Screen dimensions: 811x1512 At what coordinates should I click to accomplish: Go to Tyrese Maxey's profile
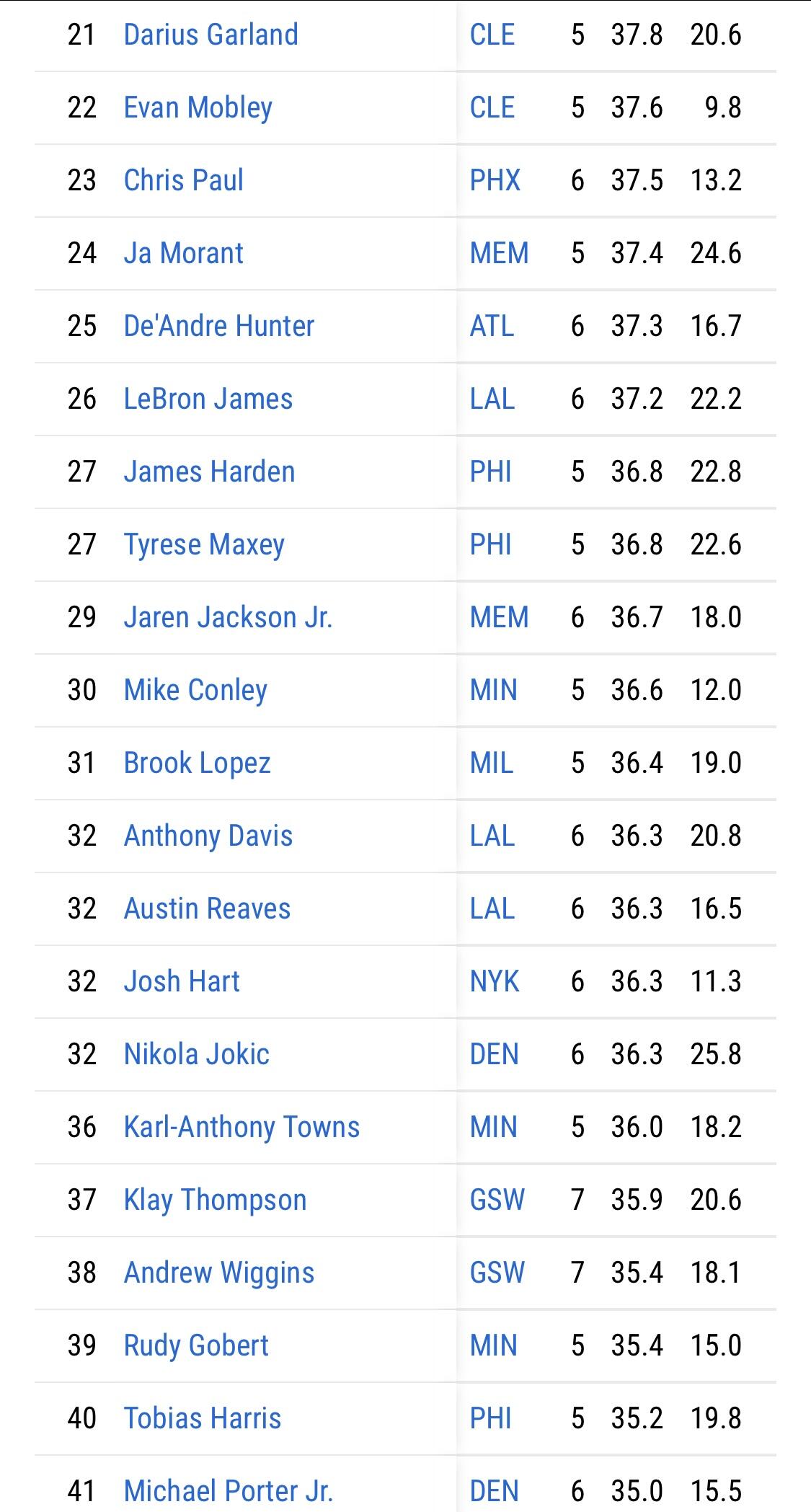click(x=204, y=544)
